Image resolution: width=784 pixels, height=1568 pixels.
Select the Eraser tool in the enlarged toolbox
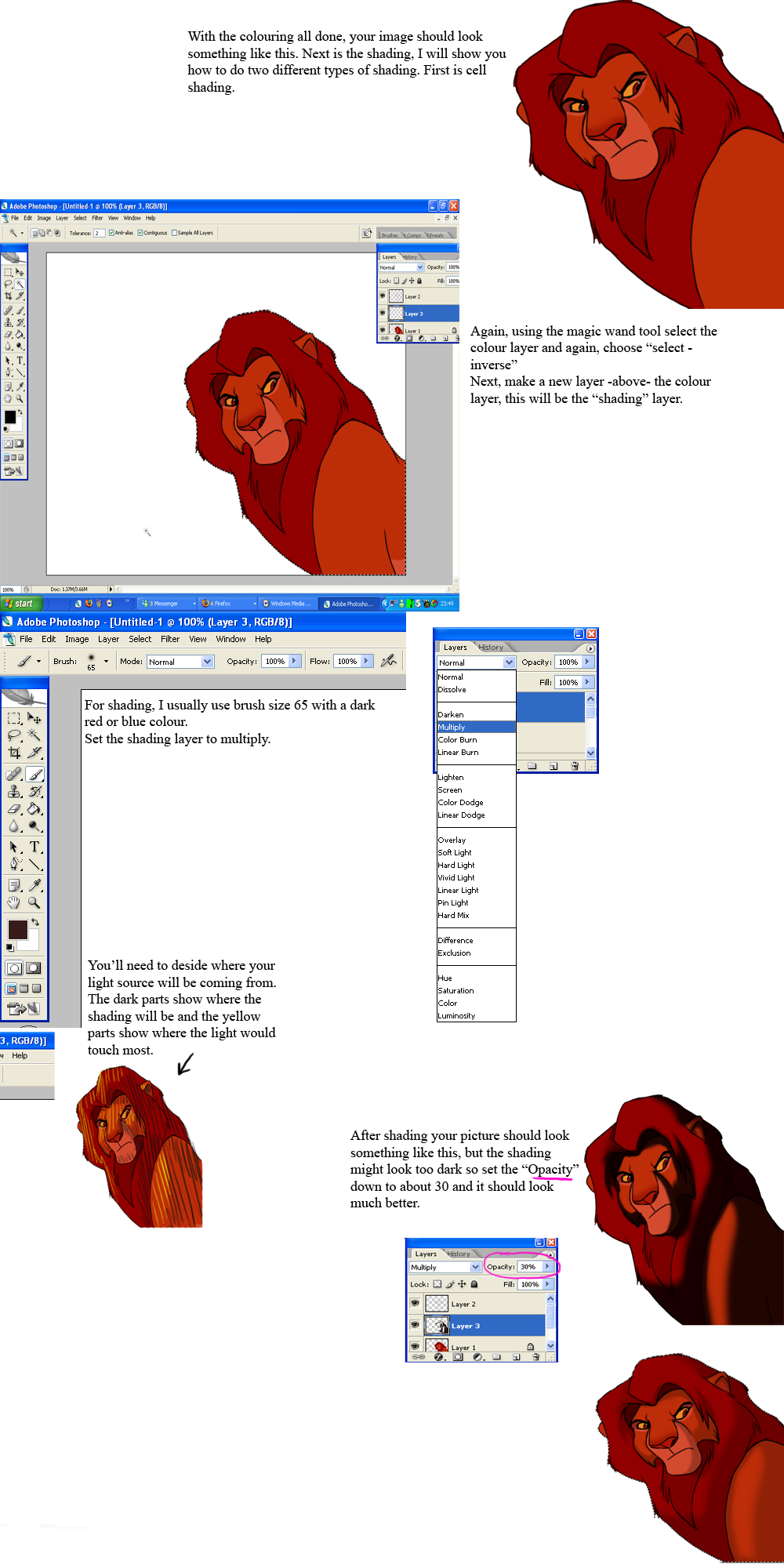pyautogui.click(x=14, y=809)
